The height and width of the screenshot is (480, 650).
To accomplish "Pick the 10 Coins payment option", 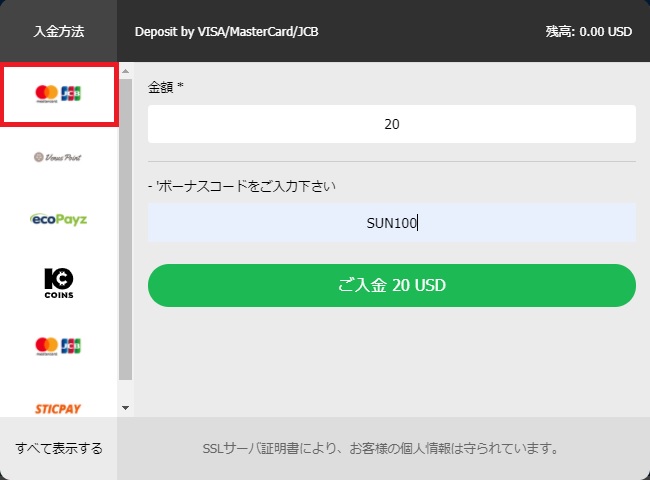I will tap(58, 283).
